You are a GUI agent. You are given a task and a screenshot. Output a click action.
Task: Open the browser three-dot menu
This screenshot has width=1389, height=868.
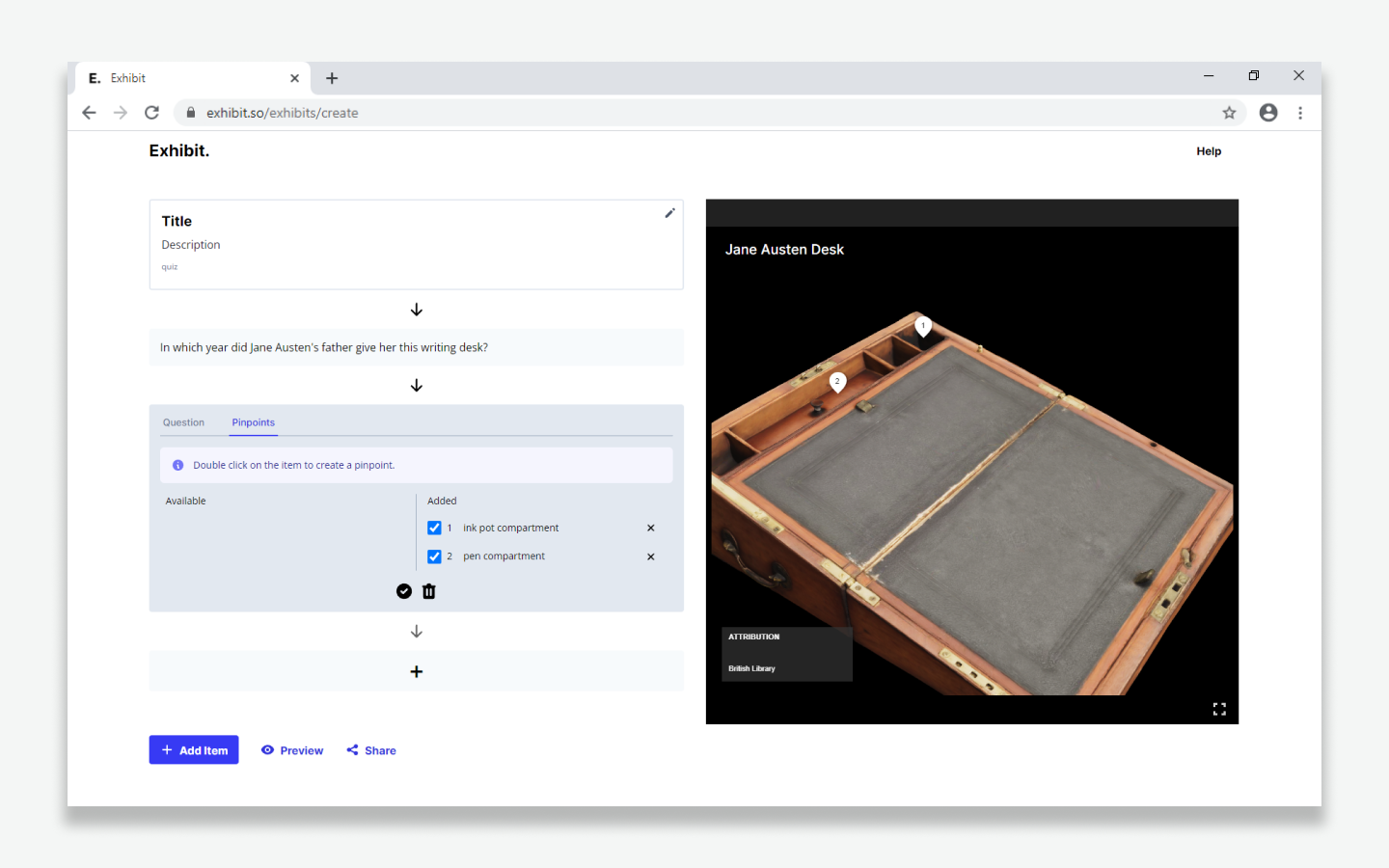[x=1300, y=113]
